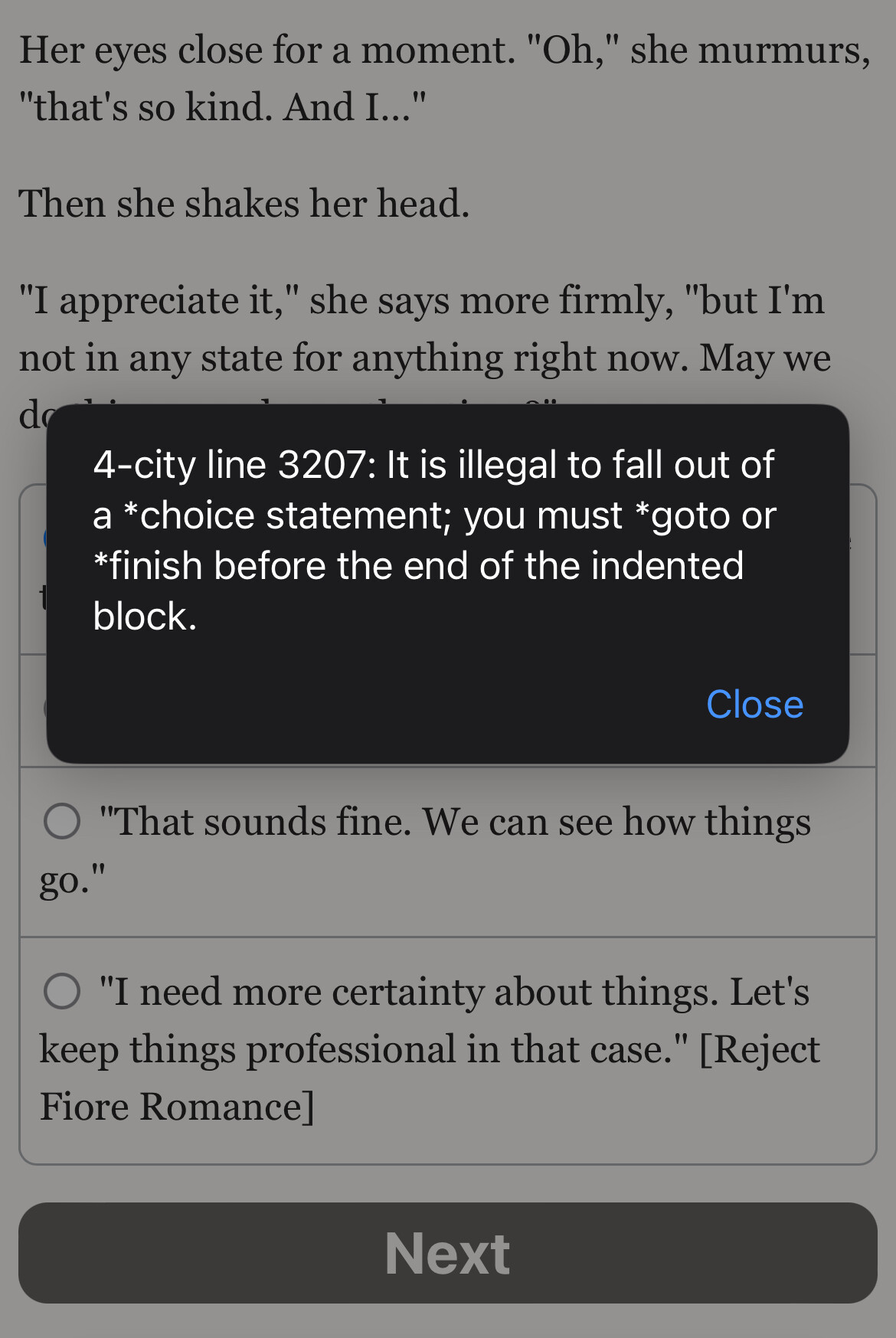The width and height of the screenshot is (896, 1338).
Task: Tap "Then she shakes her head." paragraph
Action: [244, 204]
